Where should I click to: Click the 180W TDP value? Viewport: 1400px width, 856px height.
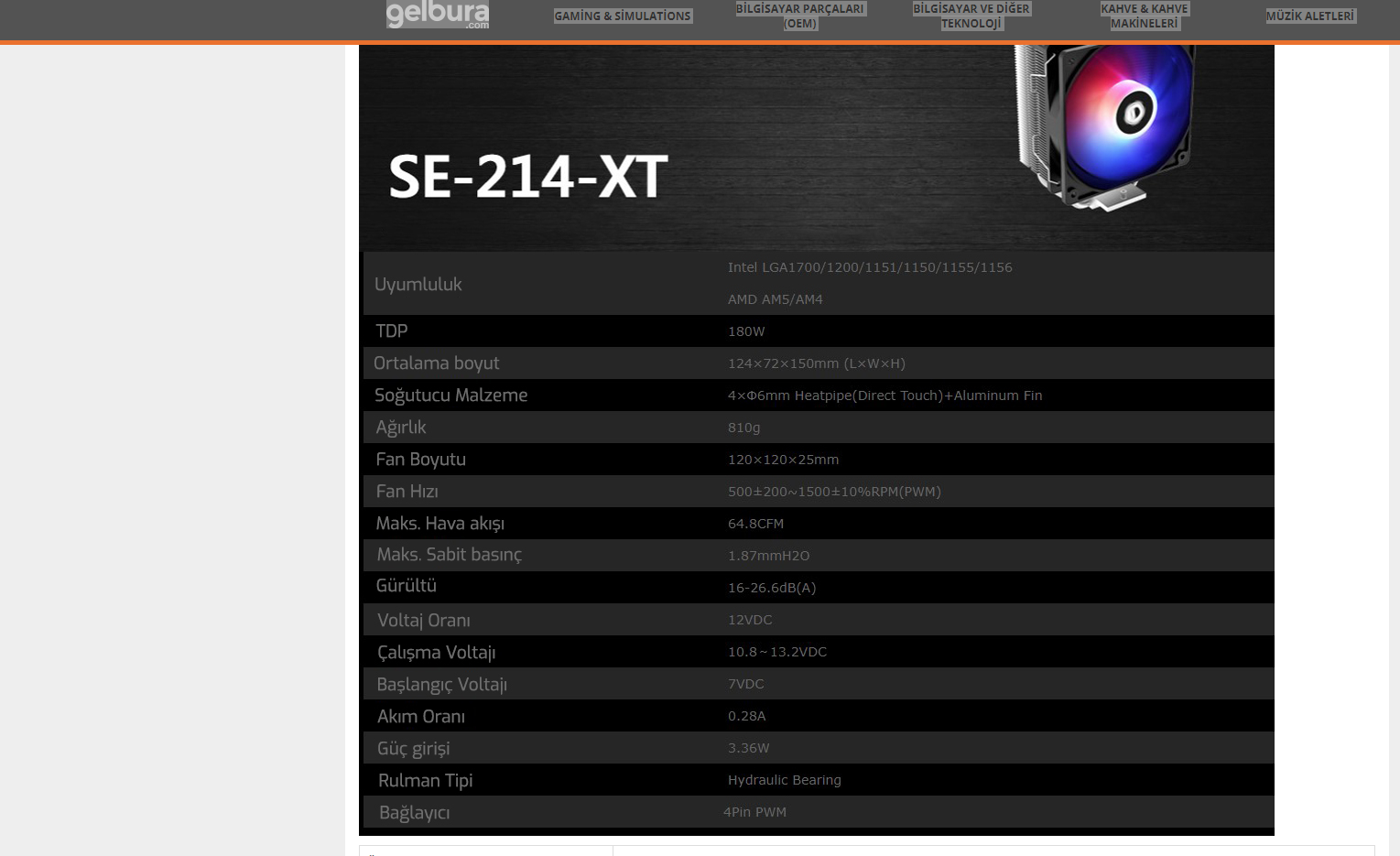[746, 331]
